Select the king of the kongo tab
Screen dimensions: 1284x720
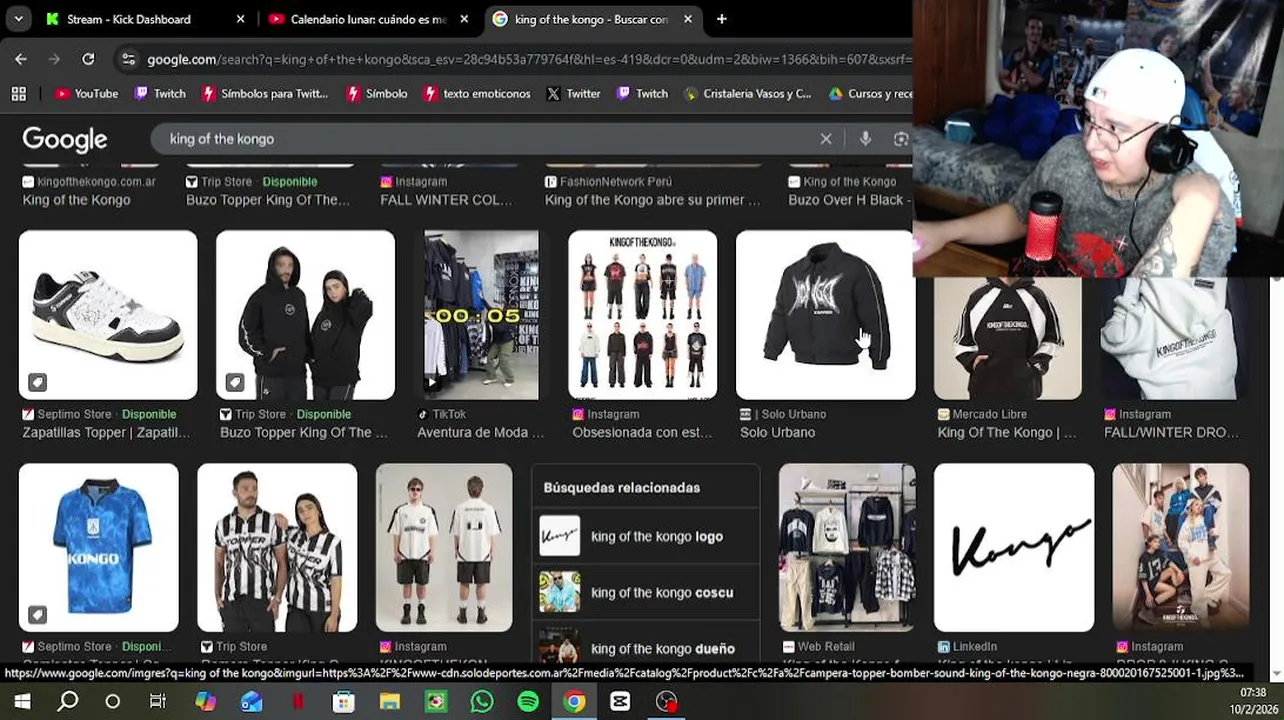click(x=593, y=19)
